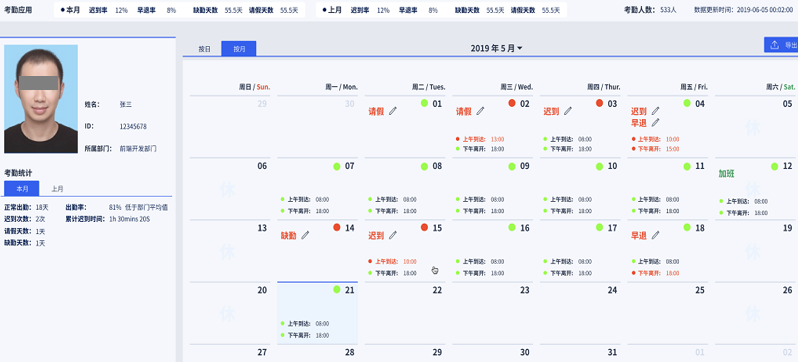Click the employee profile photo
The image size is (798, 362).
tap(41, 99)
